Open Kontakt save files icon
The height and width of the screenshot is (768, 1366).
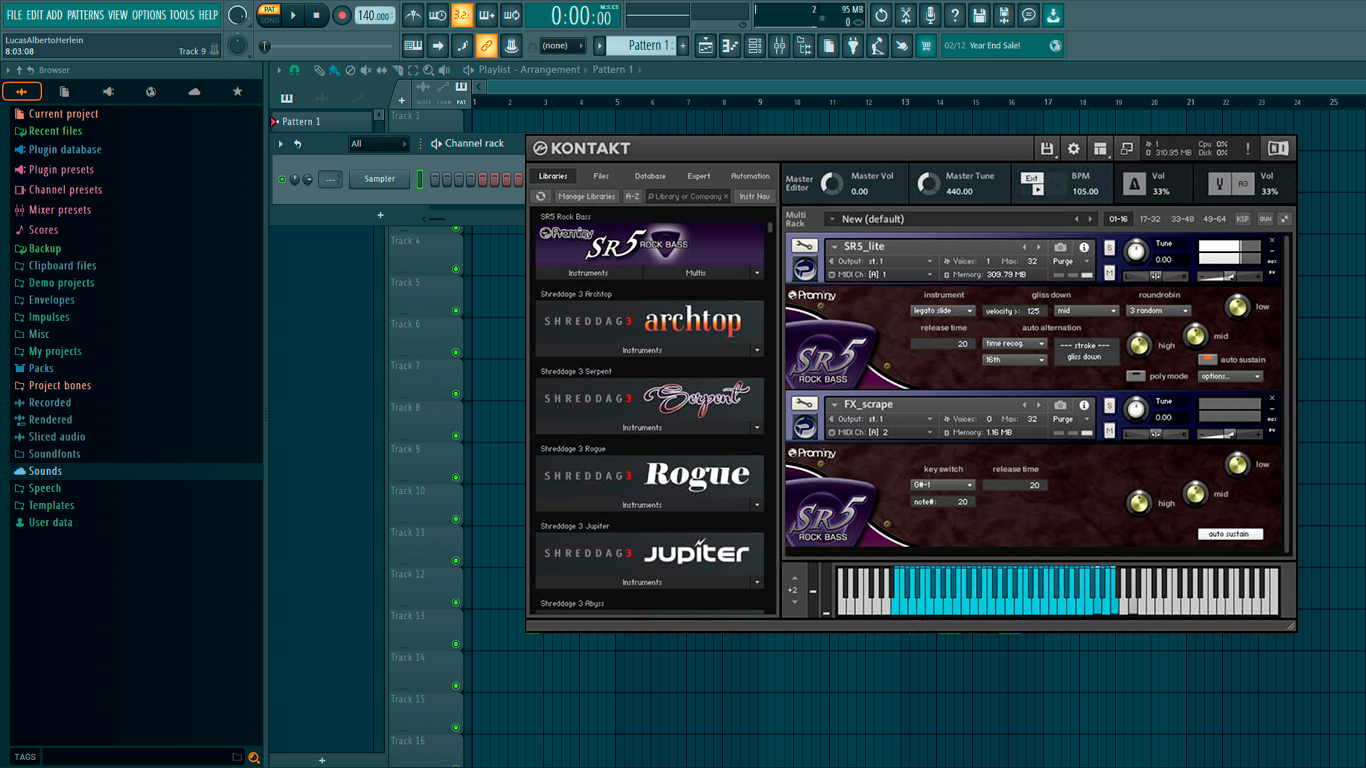1047,149
